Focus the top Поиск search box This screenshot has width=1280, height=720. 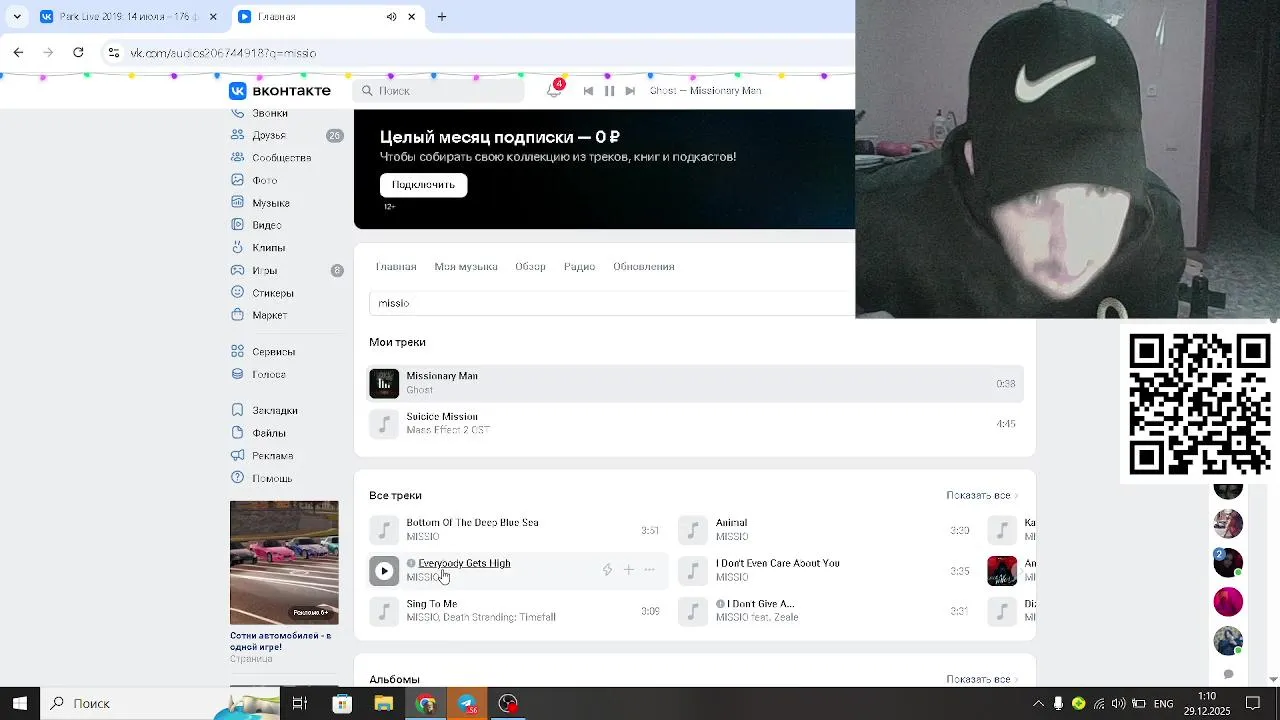coord(439,90)
